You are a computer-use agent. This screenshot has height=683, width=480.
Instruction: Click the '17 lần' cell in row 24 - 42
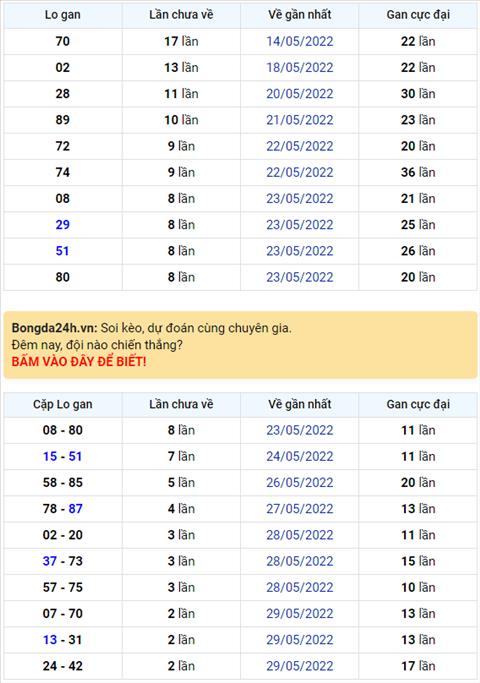tap(418, 666)
